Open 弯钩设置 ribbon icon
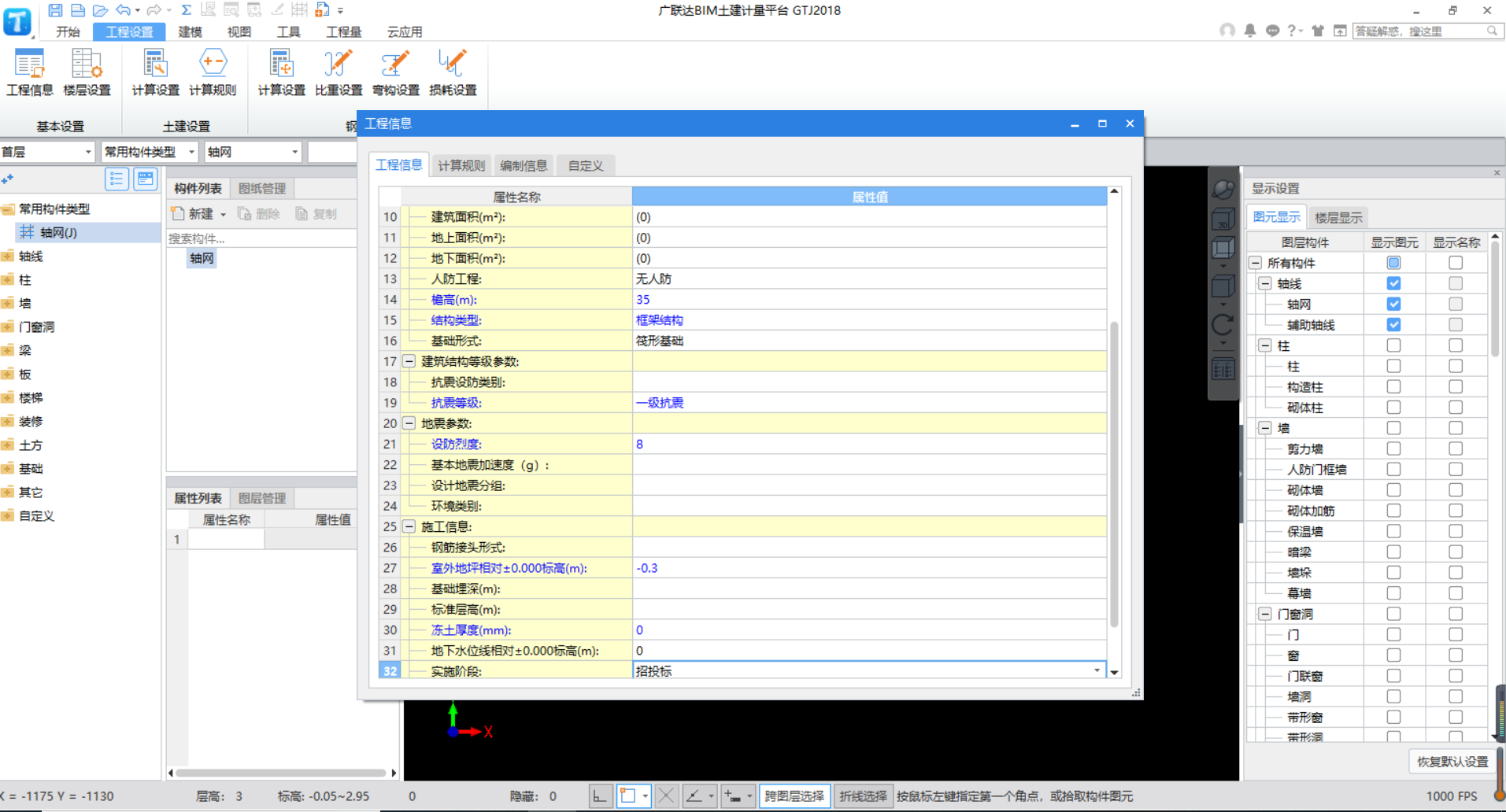This screenshot has height=812, width=1506. (395, 72)
